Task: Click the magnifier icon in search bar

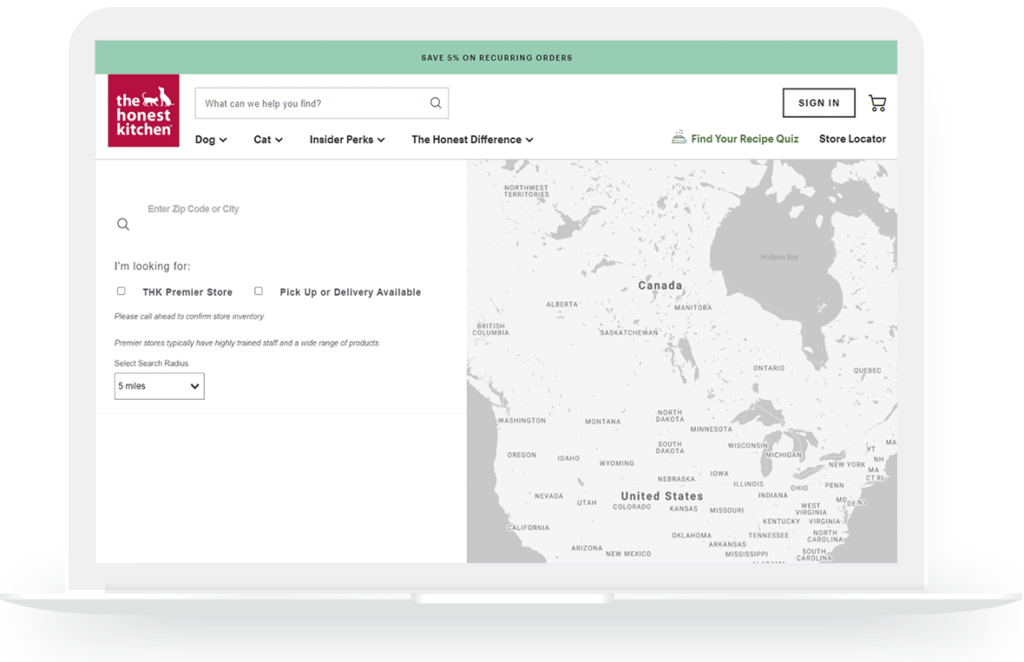Action: [435, 103]
